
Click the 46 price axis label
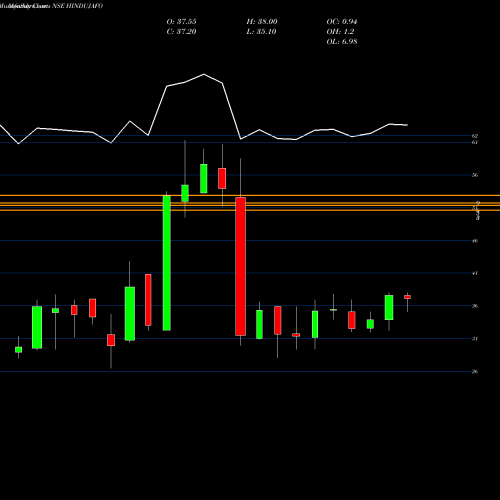click(x=475, y=241)
